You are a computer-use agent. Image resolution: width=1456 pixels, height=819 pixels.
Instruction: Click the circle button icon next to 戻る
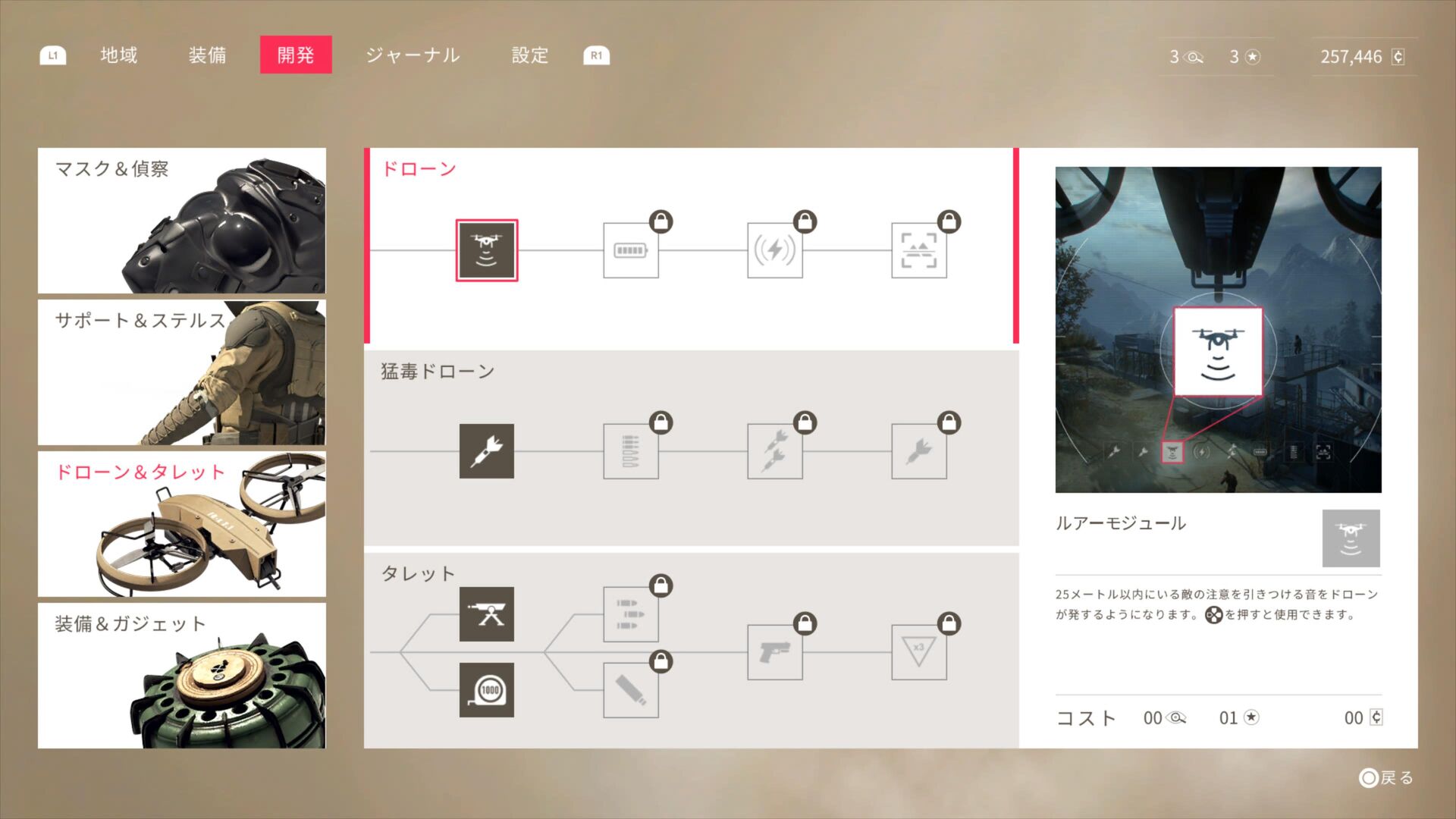pos(1368,778)
